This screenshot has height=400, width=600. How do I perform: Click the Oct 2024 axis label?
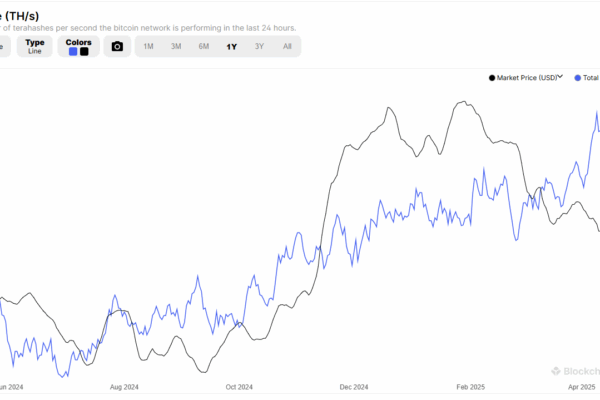point(239,387)
